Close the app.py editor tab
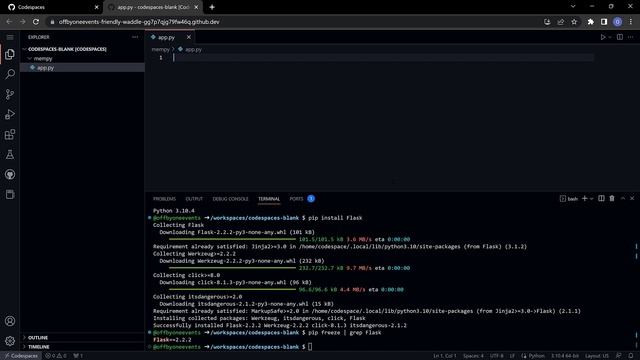Viewport: 640px width, 360px height. click(x=189, y=37)
